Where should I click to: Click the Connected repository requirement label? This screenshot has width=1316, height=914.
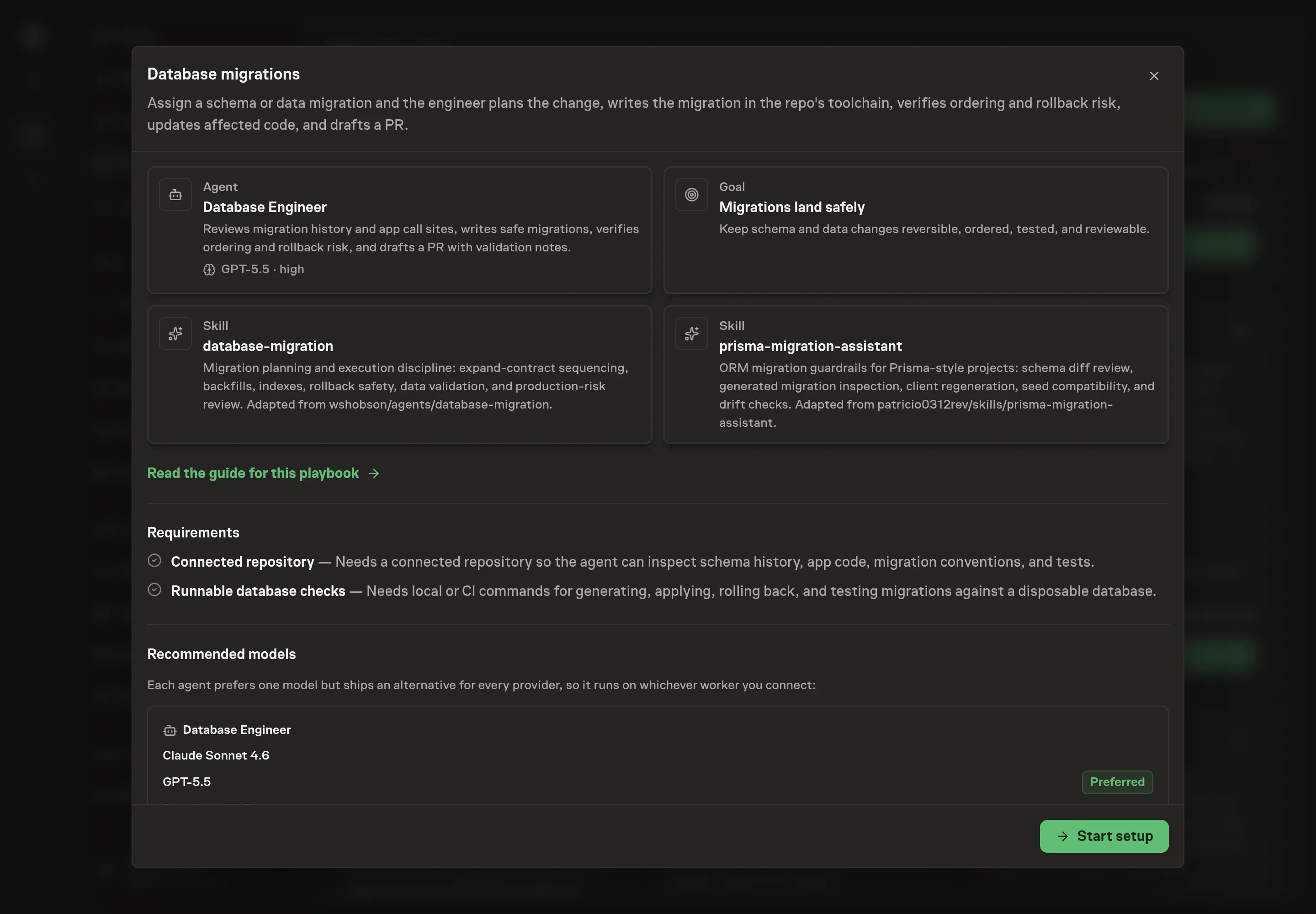[242, 562]
